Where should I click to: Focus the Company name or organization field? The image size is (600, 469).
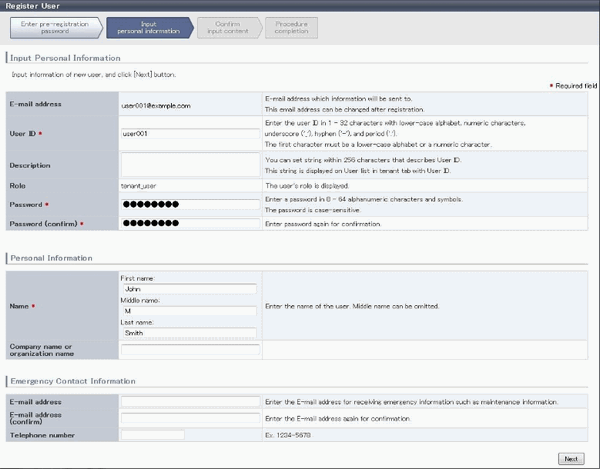pos(189,350)
